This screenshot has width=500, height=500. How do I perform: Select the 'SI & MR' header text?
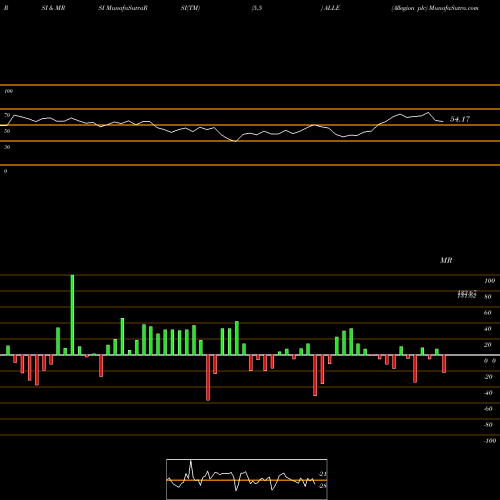(53, 8)
